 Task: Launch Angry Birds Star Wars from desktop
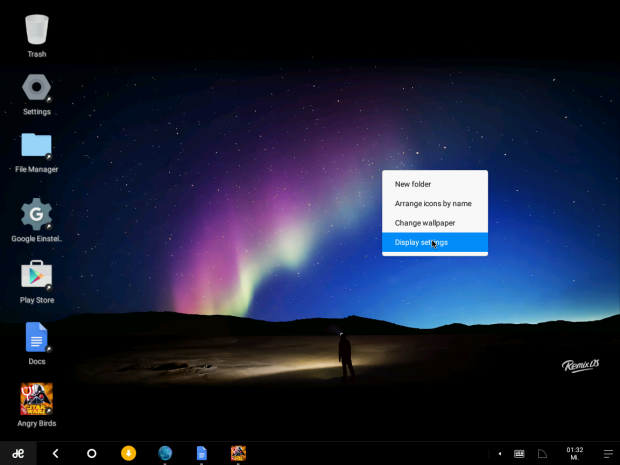tap(36, 399)
